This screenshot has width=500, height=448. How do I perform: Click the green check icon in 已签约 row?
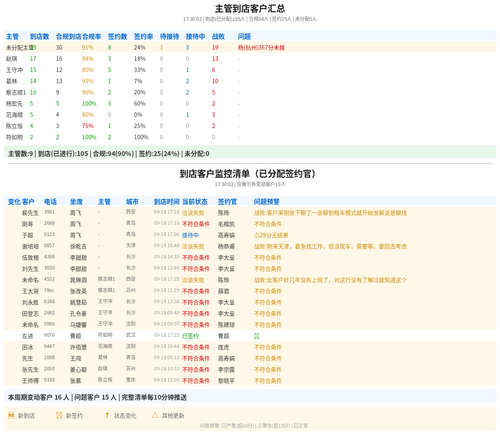[x=257, y=336]
